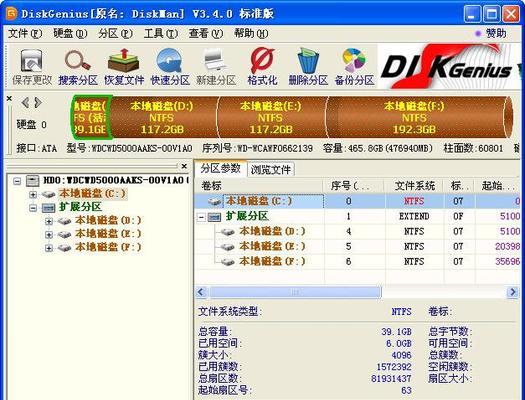Select 本地磁盘 (C:) label in tree
This screenshot has height=400, width=525.
(x=92, y=194)
